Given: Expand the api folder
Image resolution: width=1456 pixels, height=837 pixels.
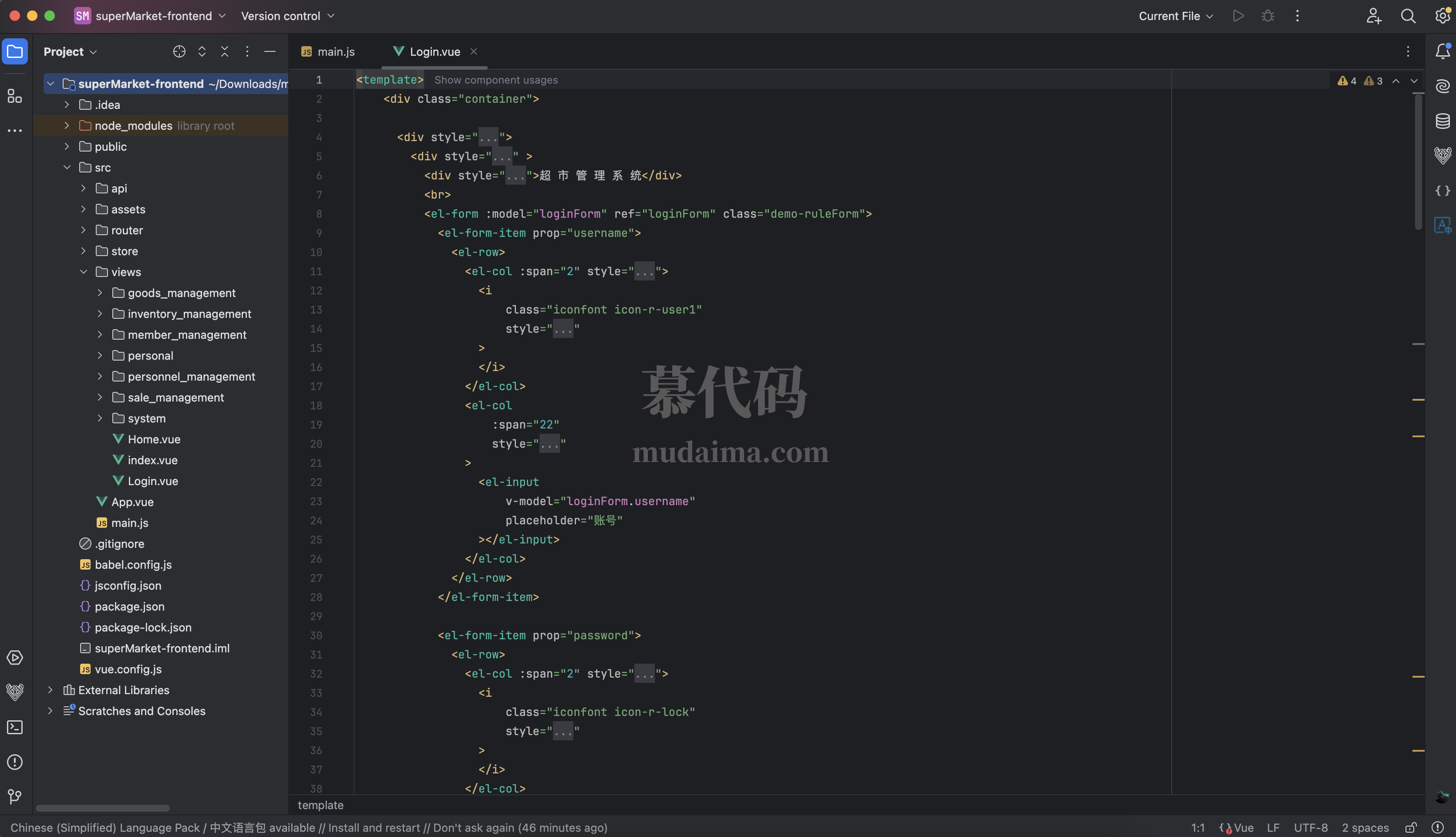Looking at the screenshot, I should coord(83,188).
